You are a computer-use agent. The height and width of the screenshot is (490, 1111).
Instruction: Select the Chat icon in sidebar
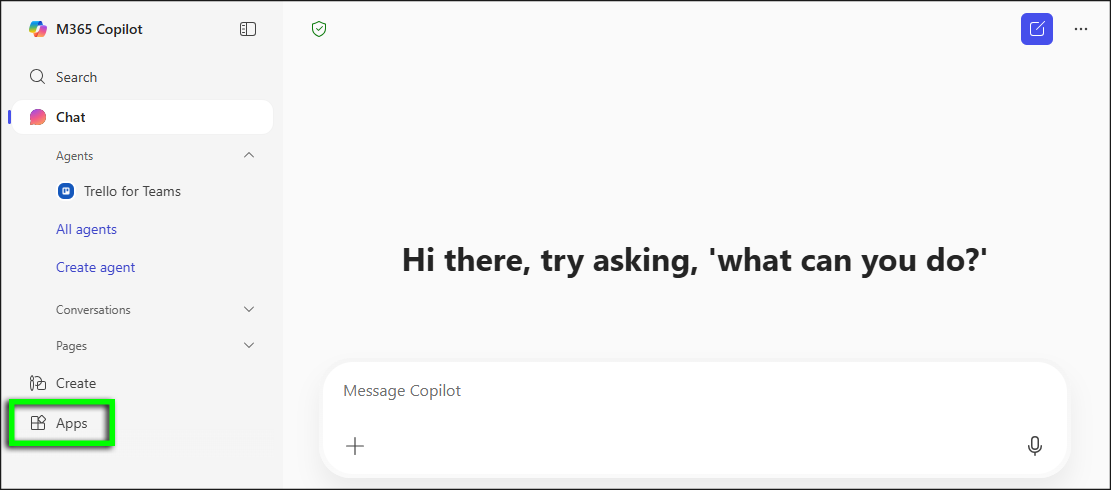click(x=38, y=117)
